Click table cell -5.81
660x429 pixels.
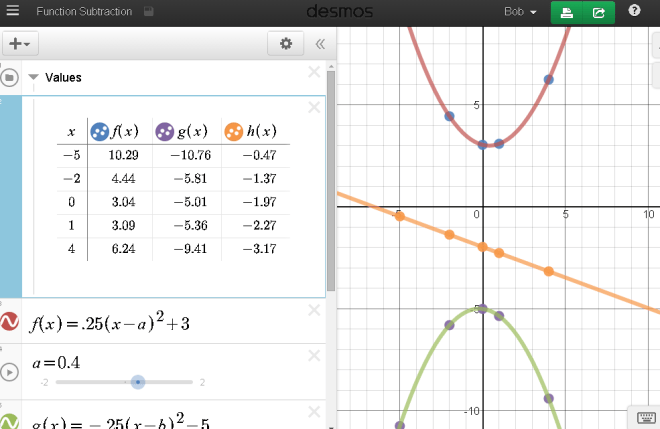pyautogui.click(x=190, y=179)
